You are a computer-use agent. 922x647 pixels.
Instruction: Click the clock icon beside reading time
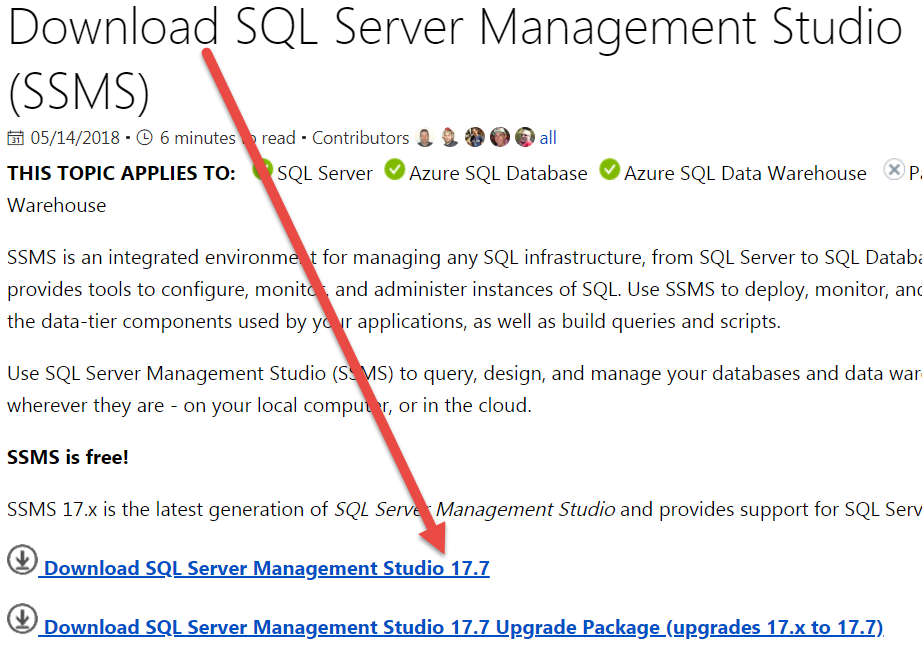point(144,138)
